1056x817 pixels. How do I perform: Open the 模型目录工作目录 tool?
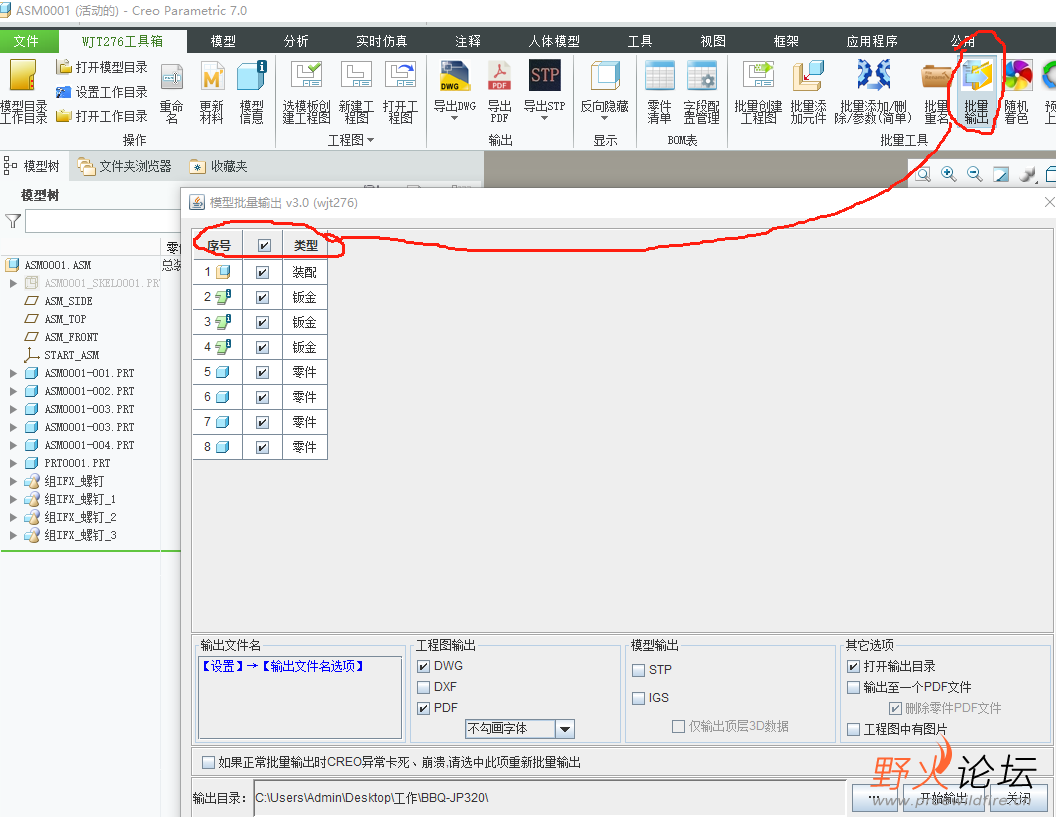tap(24, 92)
